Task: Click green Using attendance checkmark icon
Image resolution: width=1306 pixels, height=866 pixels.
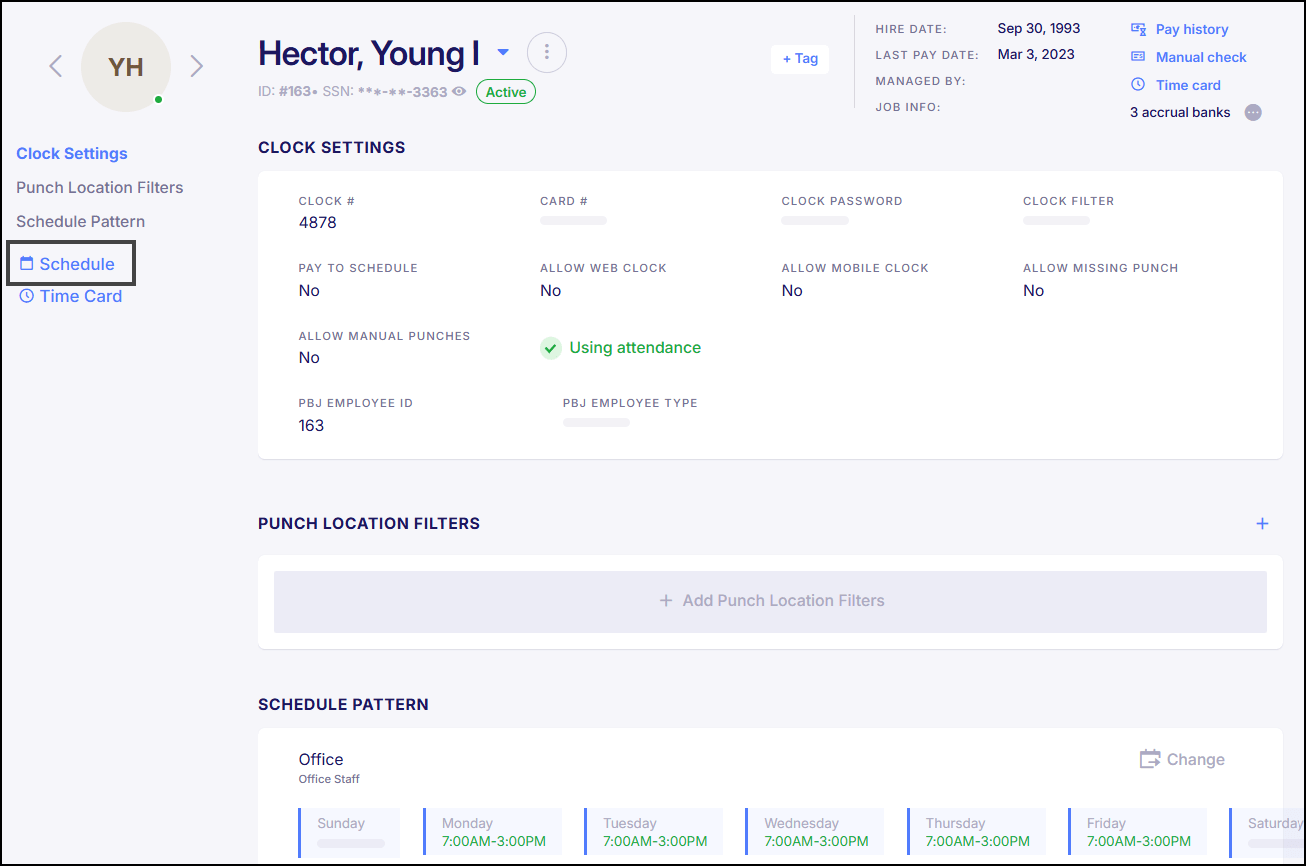Action: coord(551,348)
